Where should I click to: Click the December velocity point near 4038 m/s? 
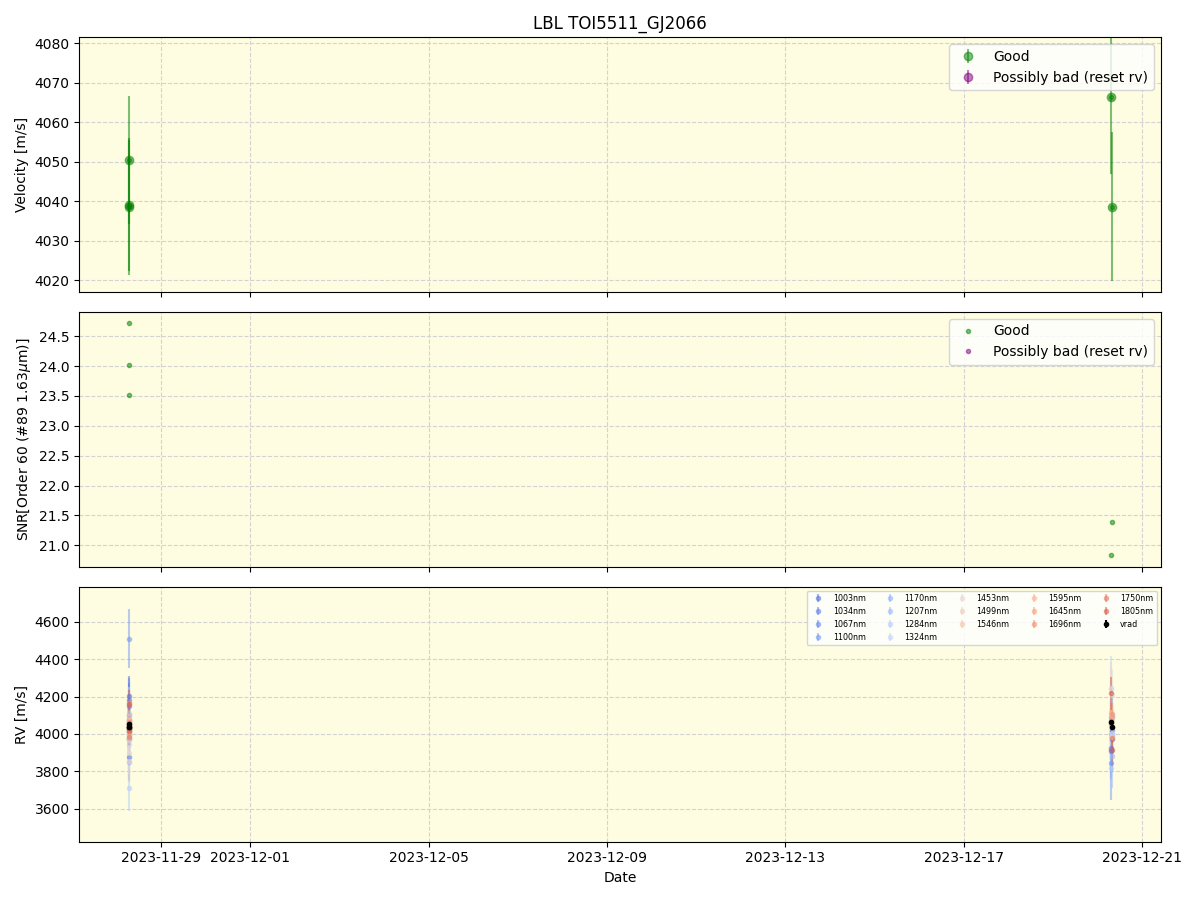(x=1112, y=207)
